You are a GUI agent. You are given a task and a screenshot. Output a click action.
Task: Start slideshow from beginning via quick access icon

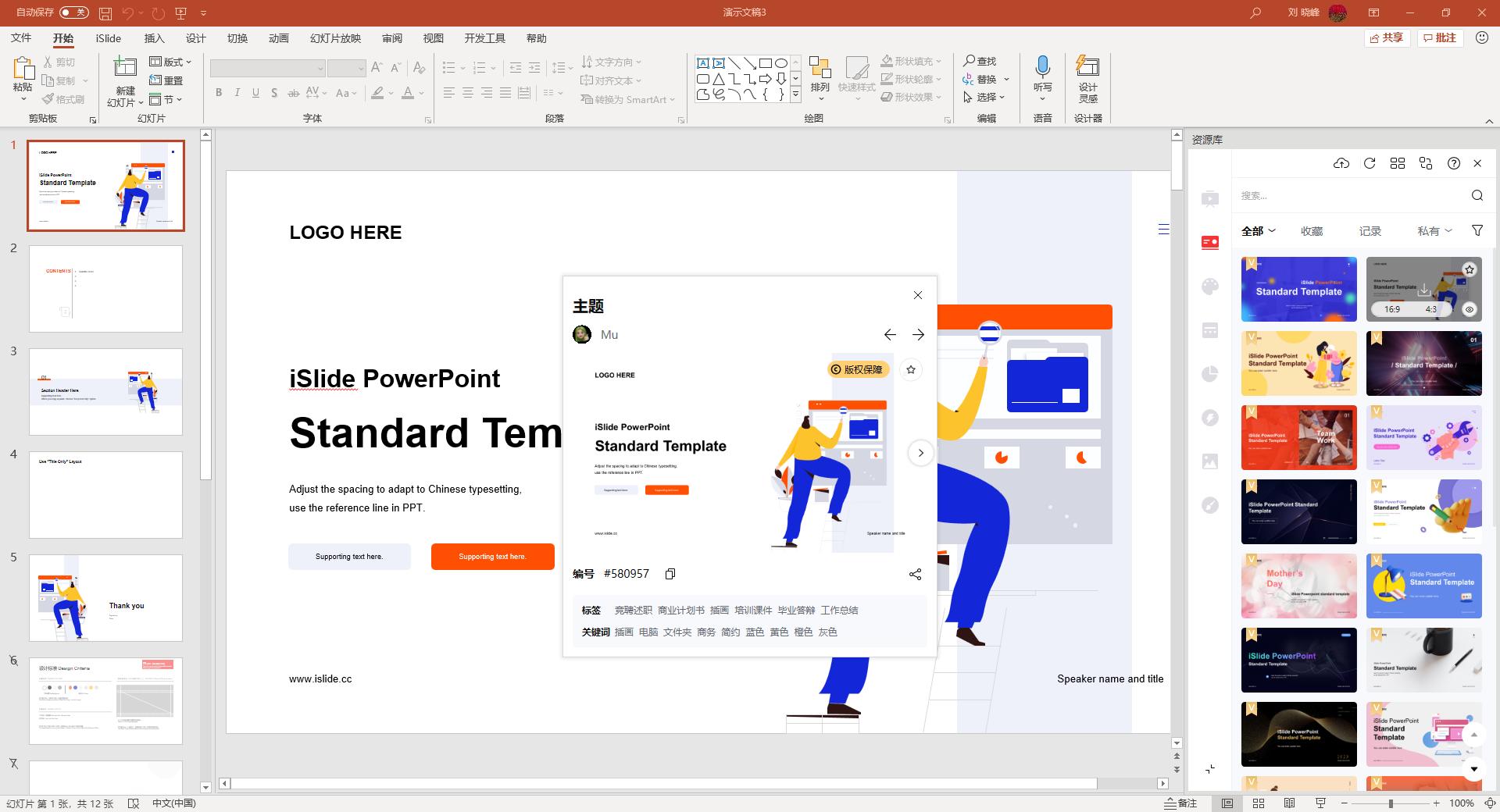pos(181,13)
